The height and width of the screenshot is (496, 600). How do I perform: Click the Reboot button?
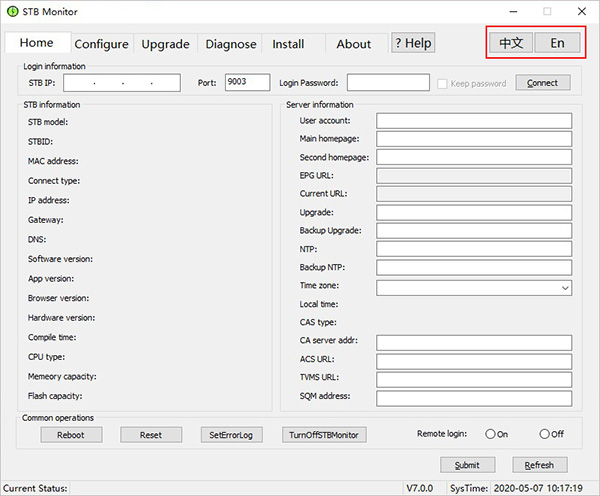(71, 435)
